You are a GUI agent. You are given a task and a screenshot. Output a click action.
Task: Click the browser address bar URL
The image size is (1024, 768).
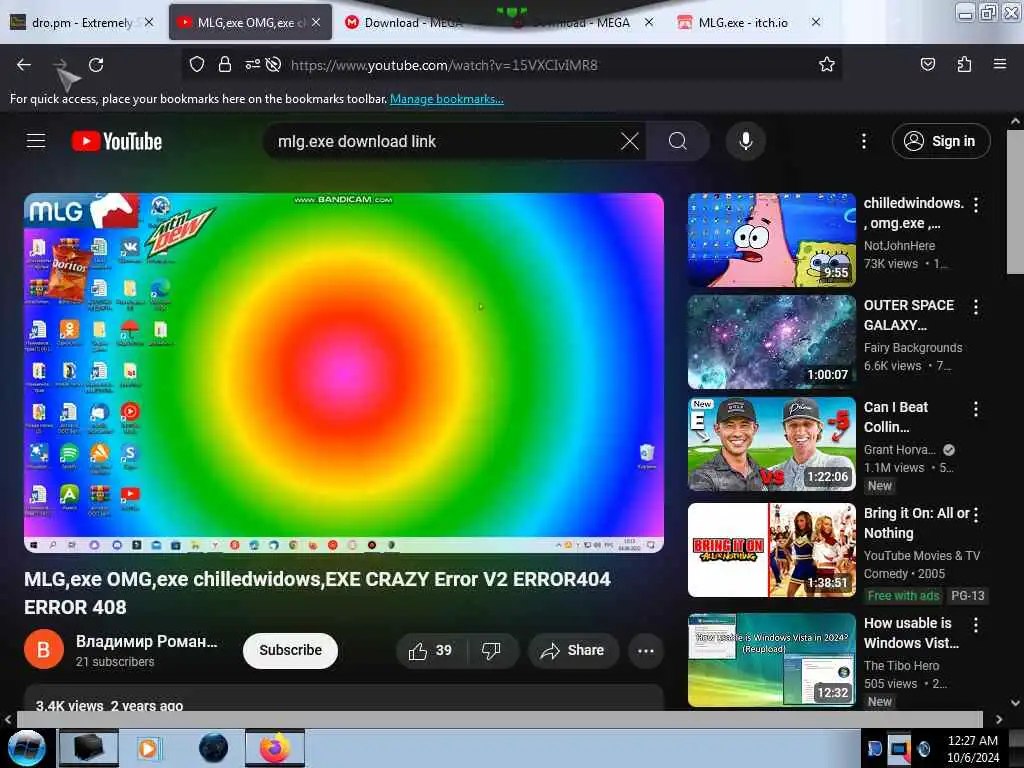pos(444,65)
